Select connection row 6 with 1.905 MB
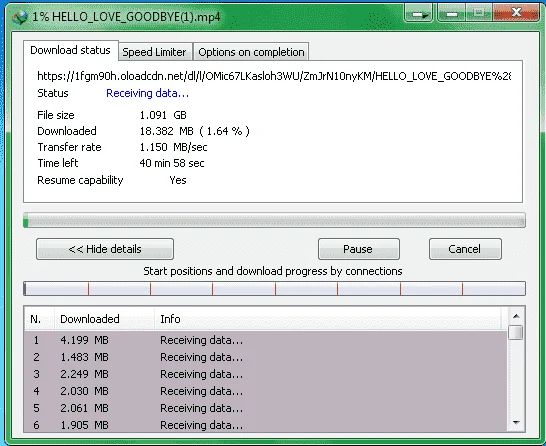Screen dimensions: 546x446 [x=266, y=425]
